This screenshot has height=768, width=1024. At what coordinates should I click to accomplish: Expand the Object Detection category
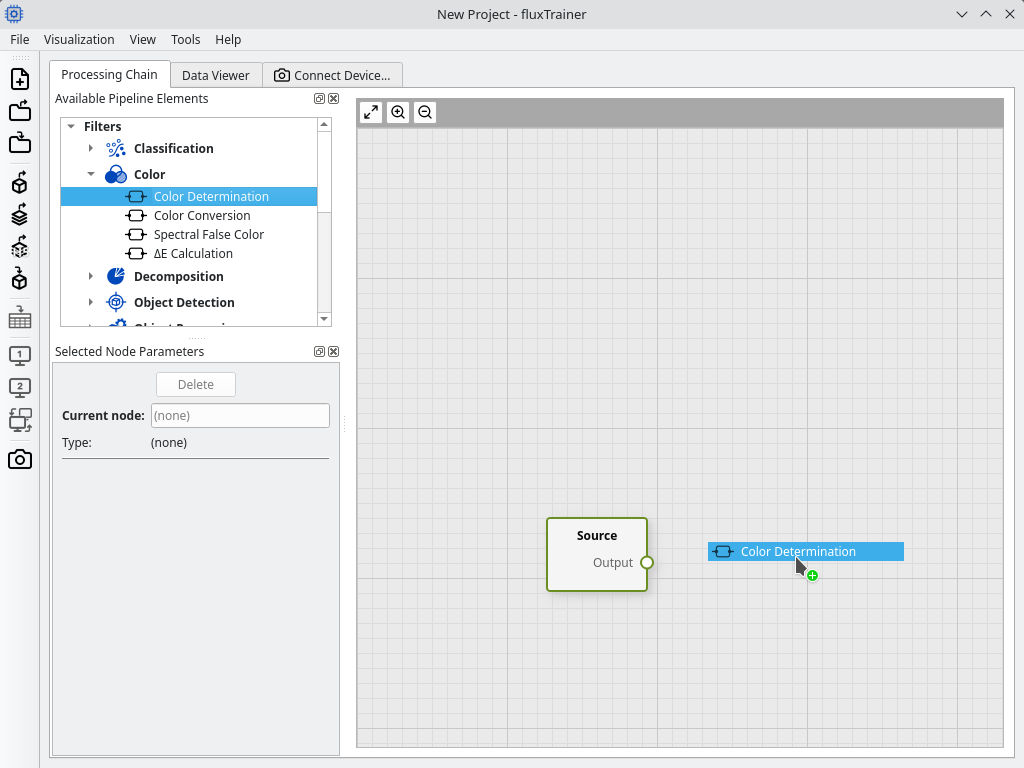pos(91,302)
